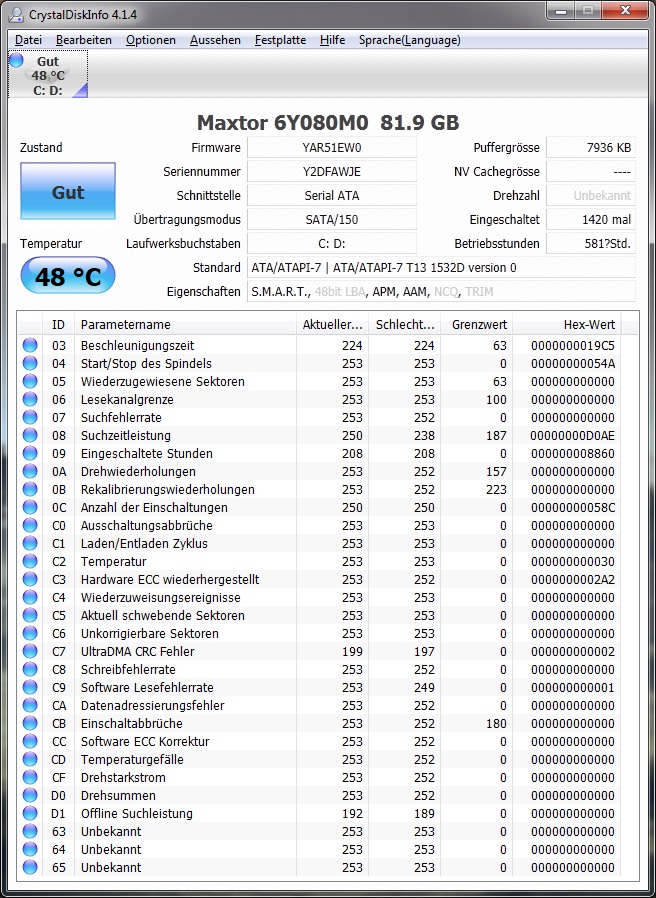
Task: Click the status orb for Ausschaltungsabbrüche
Action: [x=30, y=526]
